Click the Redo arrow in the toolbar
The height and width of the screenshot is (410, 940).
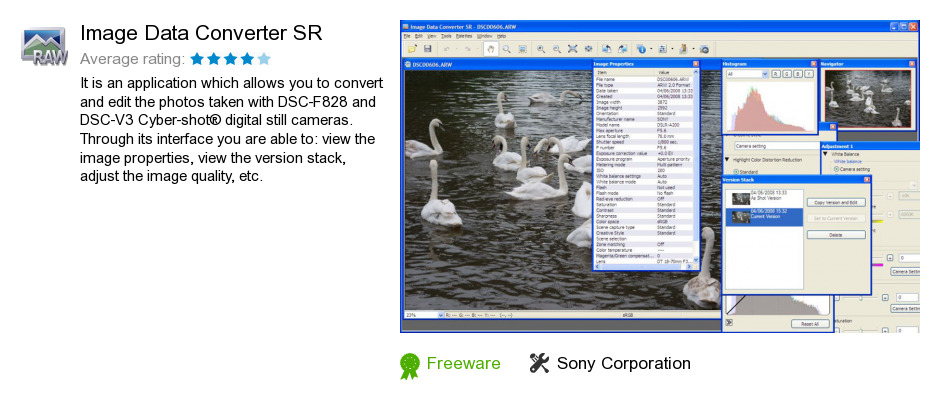[x=468, y=49]
